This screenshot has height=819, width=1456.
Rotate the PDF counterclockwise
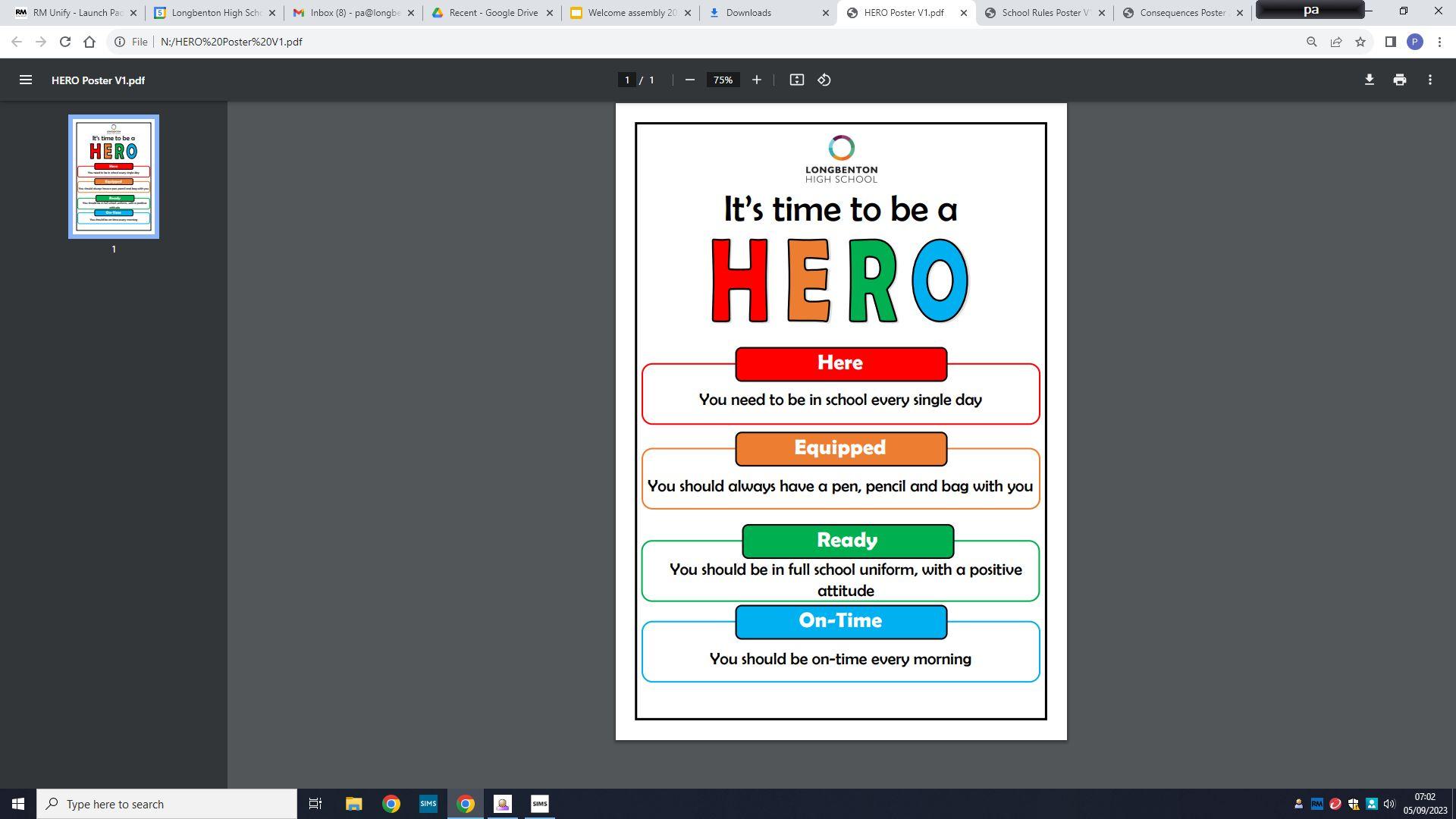pos(824,80)
